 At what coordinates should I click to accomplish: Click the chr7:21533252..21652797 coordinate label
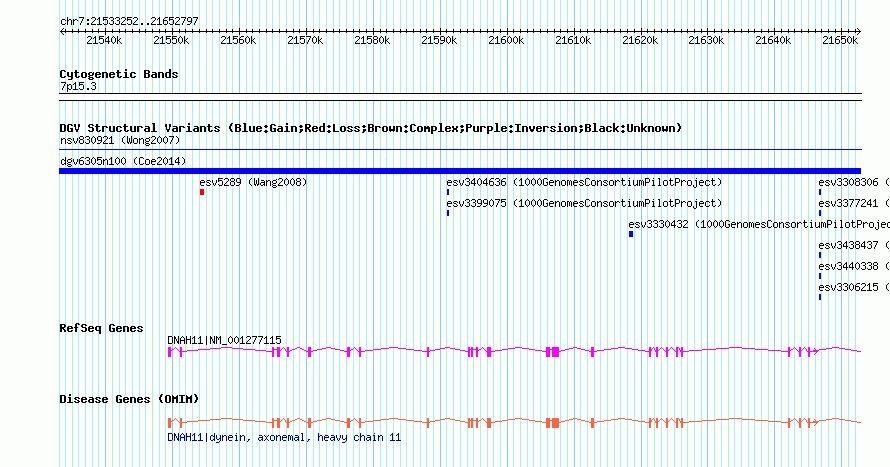pyautogui.click(x=129, y=22)
